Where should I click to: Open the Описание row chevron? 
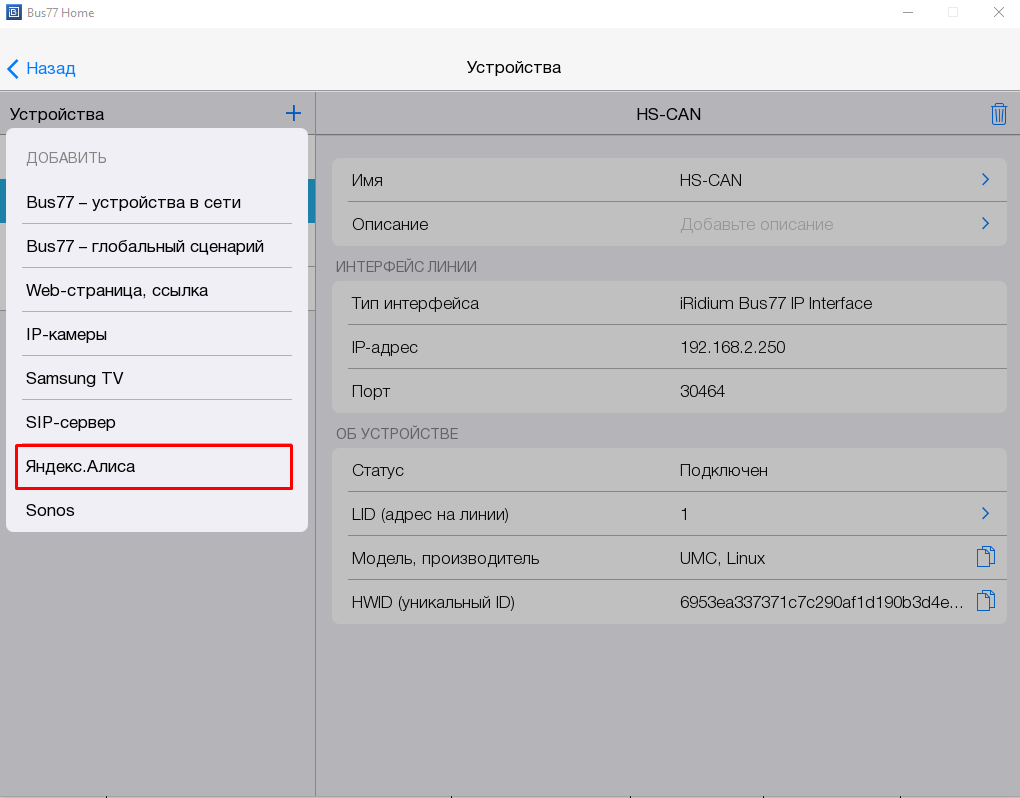pyautogui.click(x=985, y=224)
